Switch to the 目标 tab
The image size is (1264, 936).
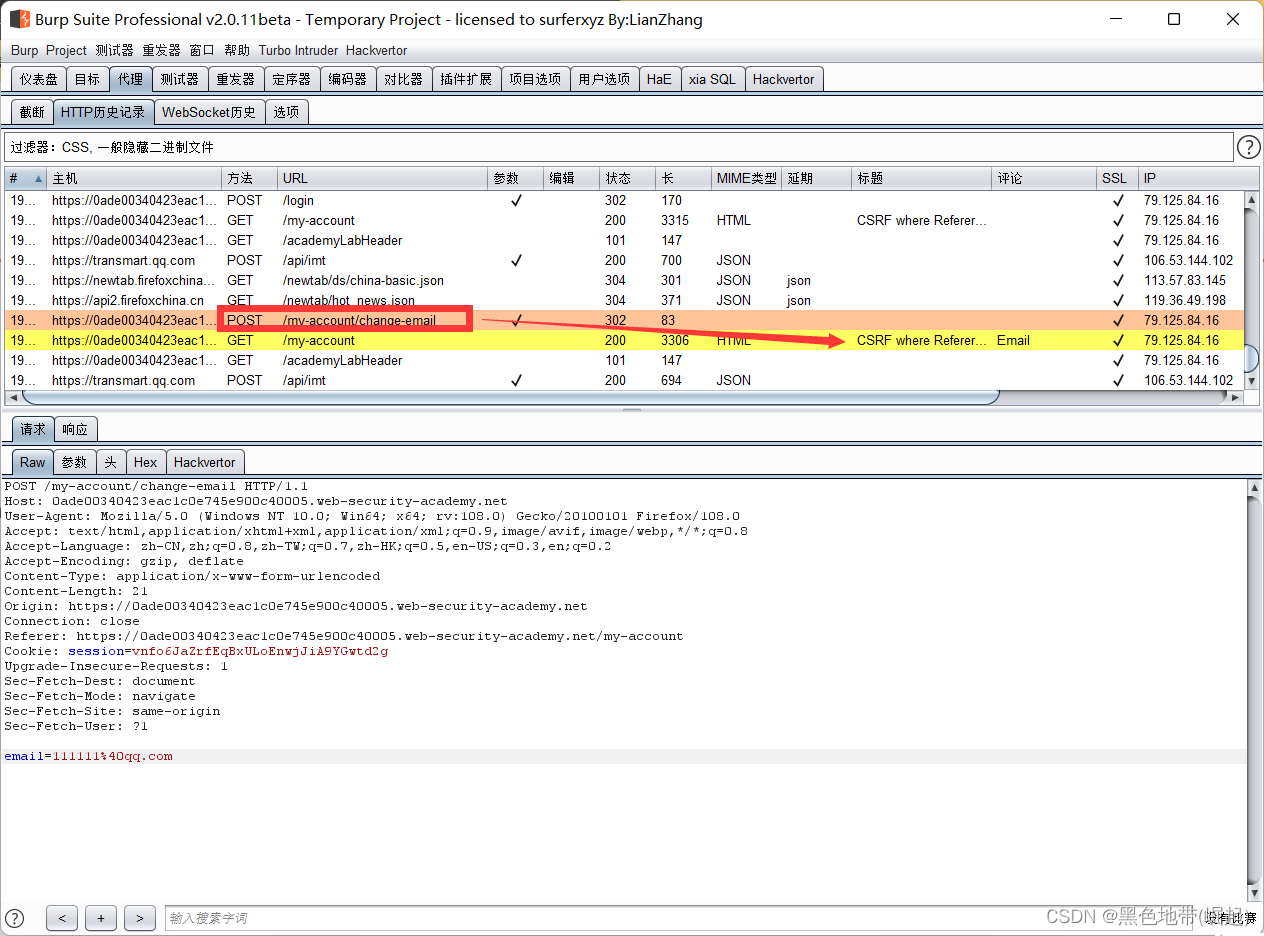[x=87, y=79]
